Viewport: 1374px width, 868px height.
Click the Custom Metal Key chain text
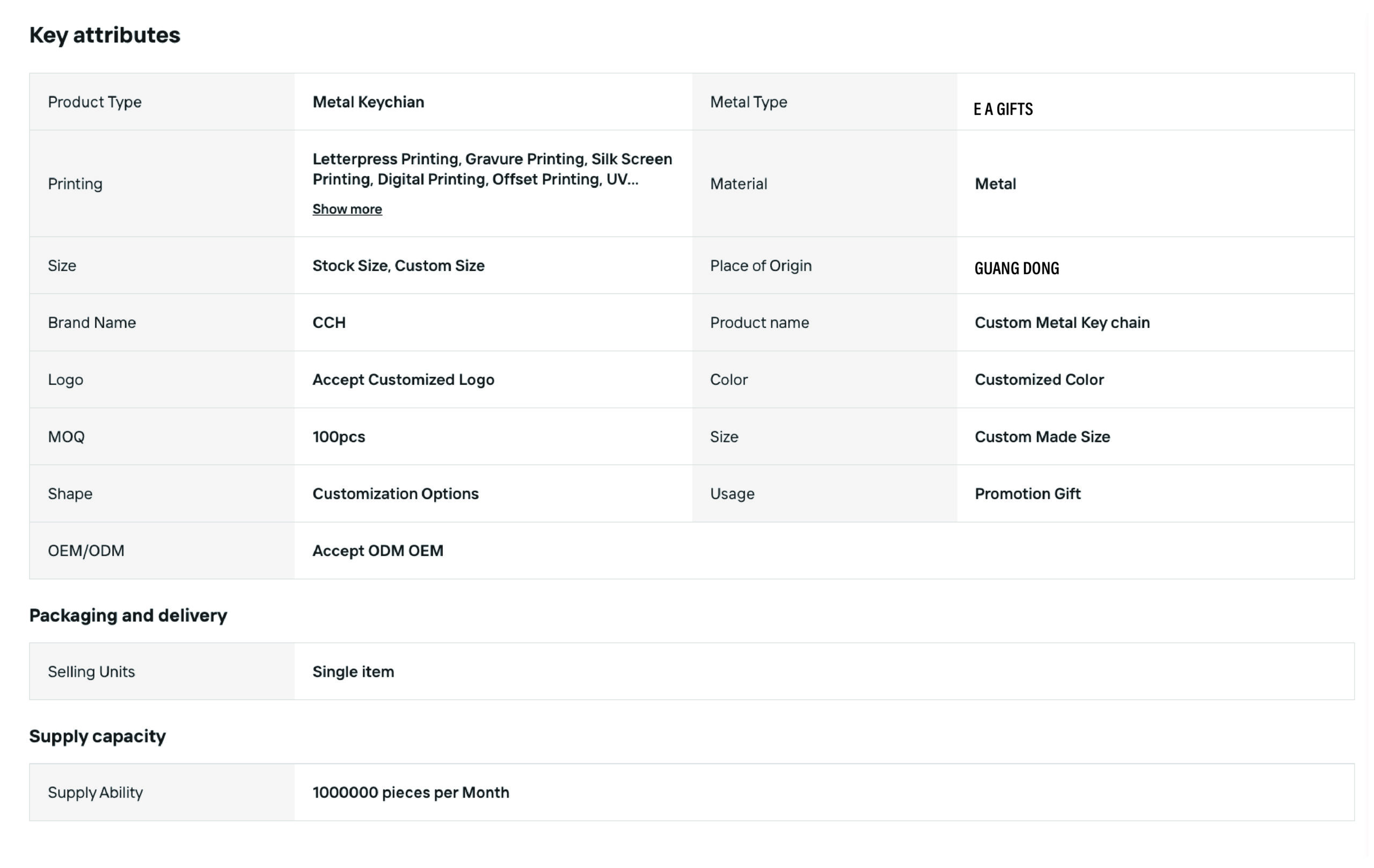coord(1062,323)
